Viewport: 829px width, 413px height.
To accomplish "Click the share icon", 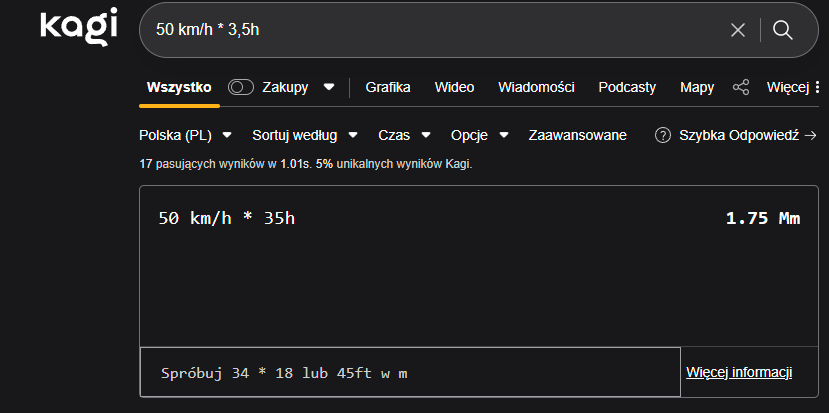I will point(741,87).
